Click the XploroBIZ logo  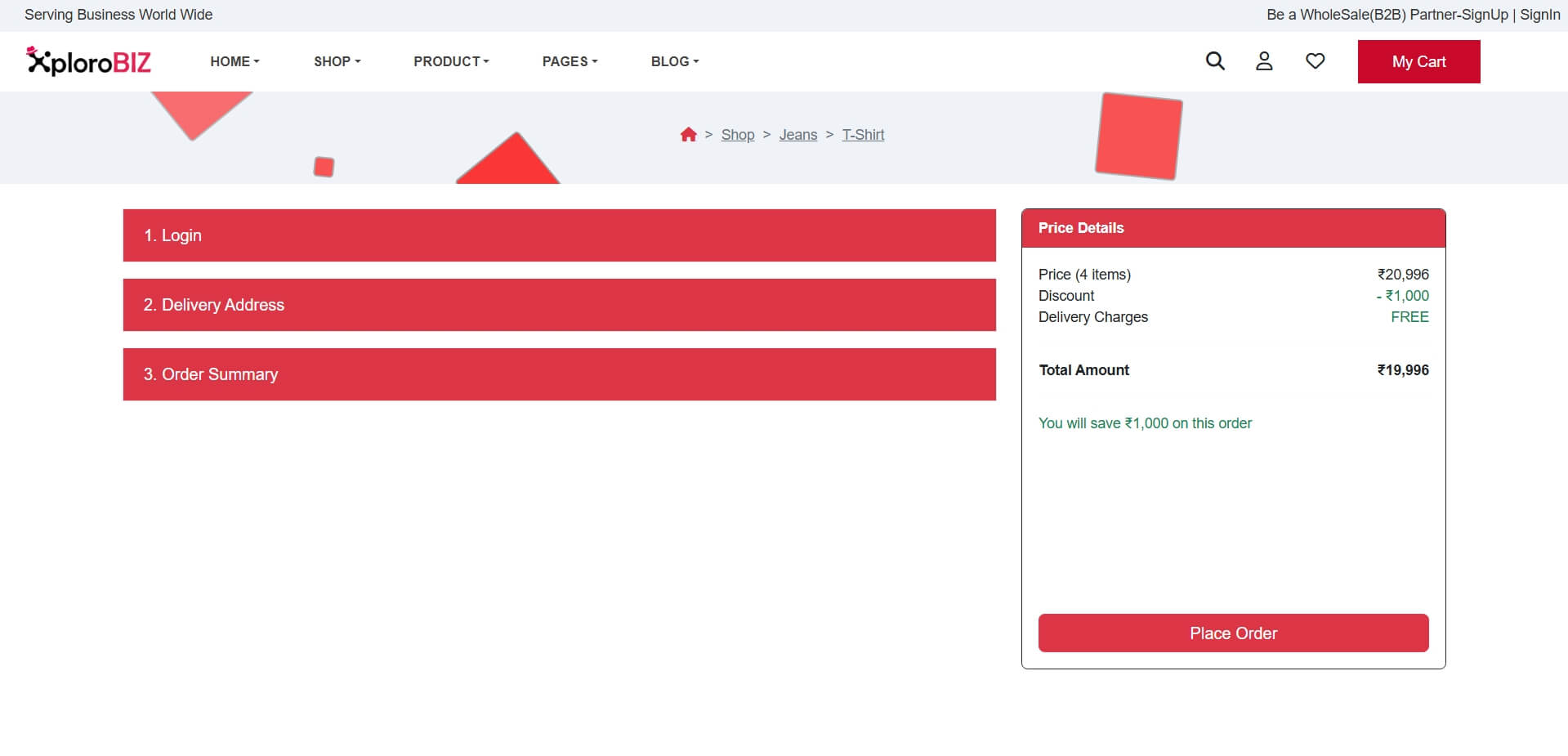(x=87, y=60)
